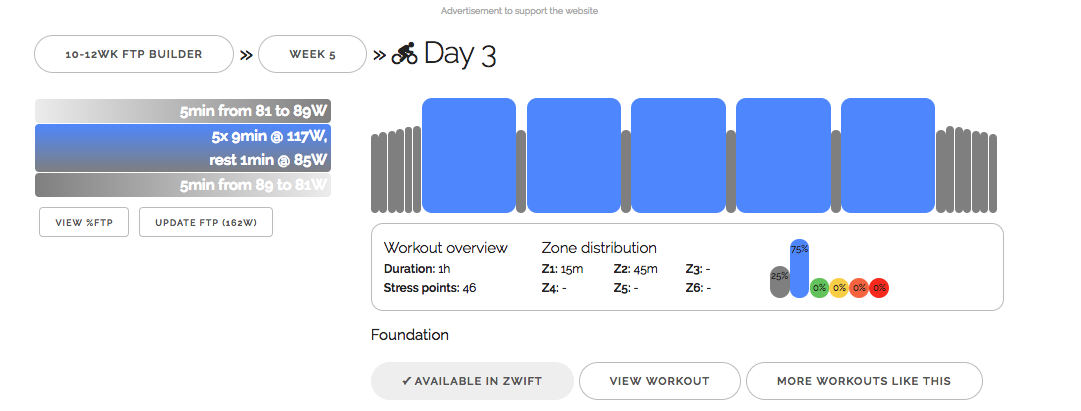
Task: Open View Workout
Action: (x=660, y=381)
